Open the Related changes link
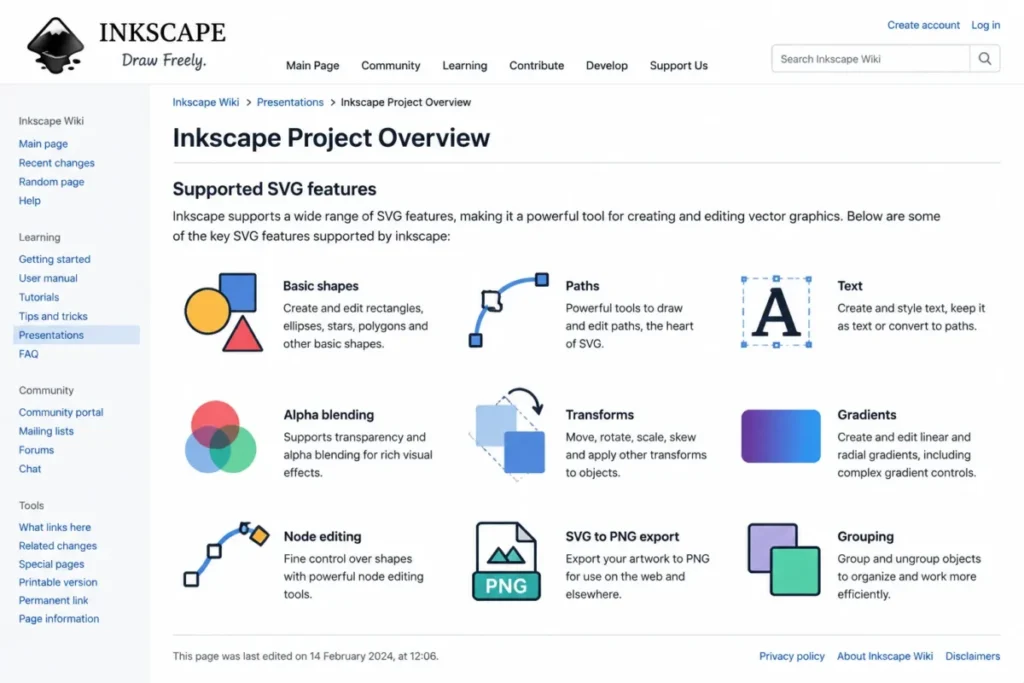The height and width of the screenshot is (683, 1024). click(x=57, y=545)
